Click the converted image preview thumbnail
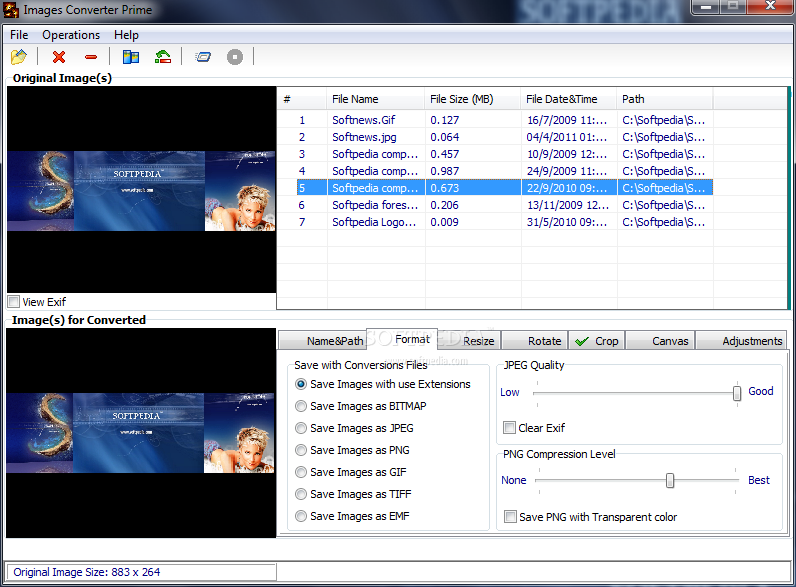Viewport: 796px width, 587px height. [141, 433]
